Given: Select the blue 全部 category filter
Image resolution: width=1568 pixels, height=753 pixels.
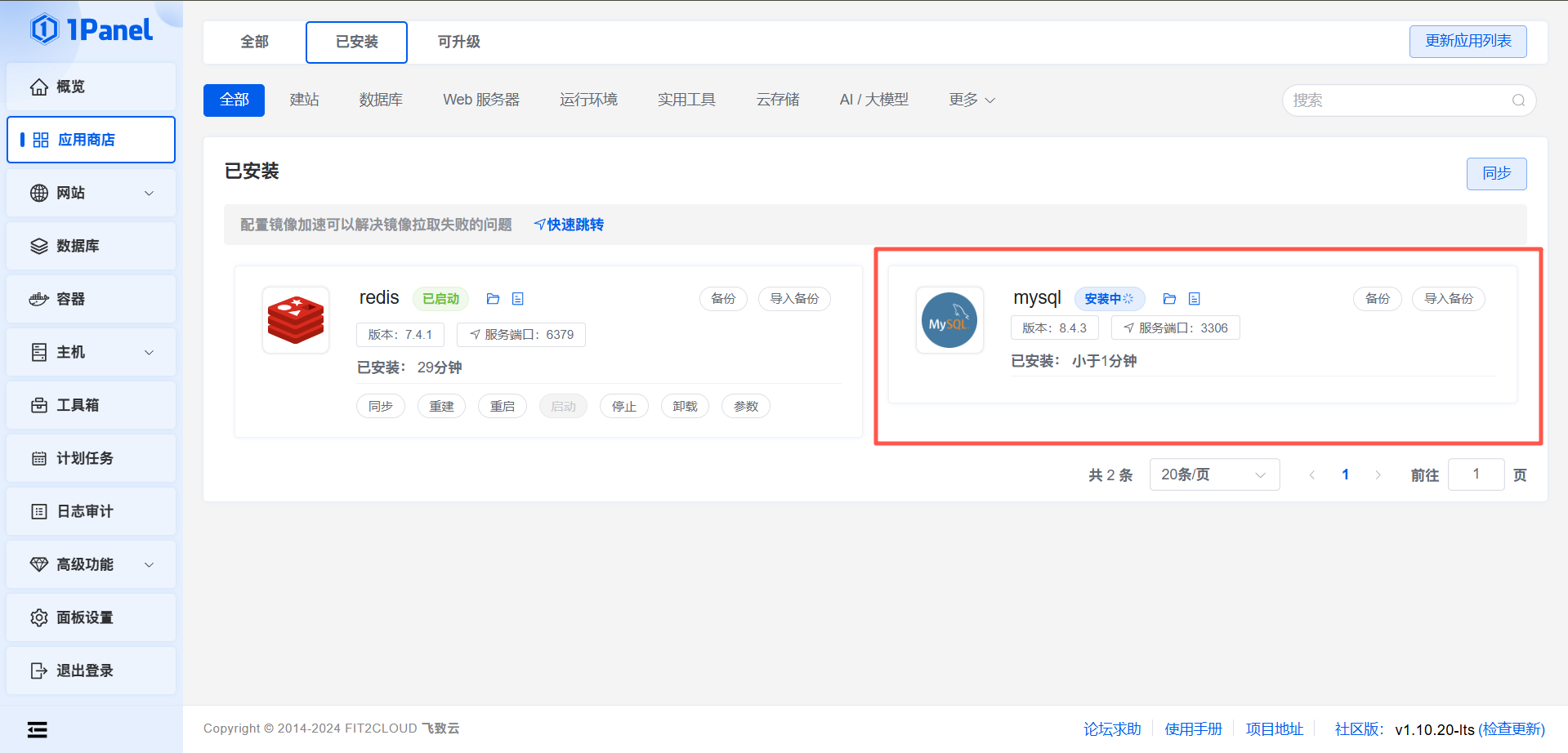Looking at the screenshot, I should pyautogui.click(x=234, y=100).
